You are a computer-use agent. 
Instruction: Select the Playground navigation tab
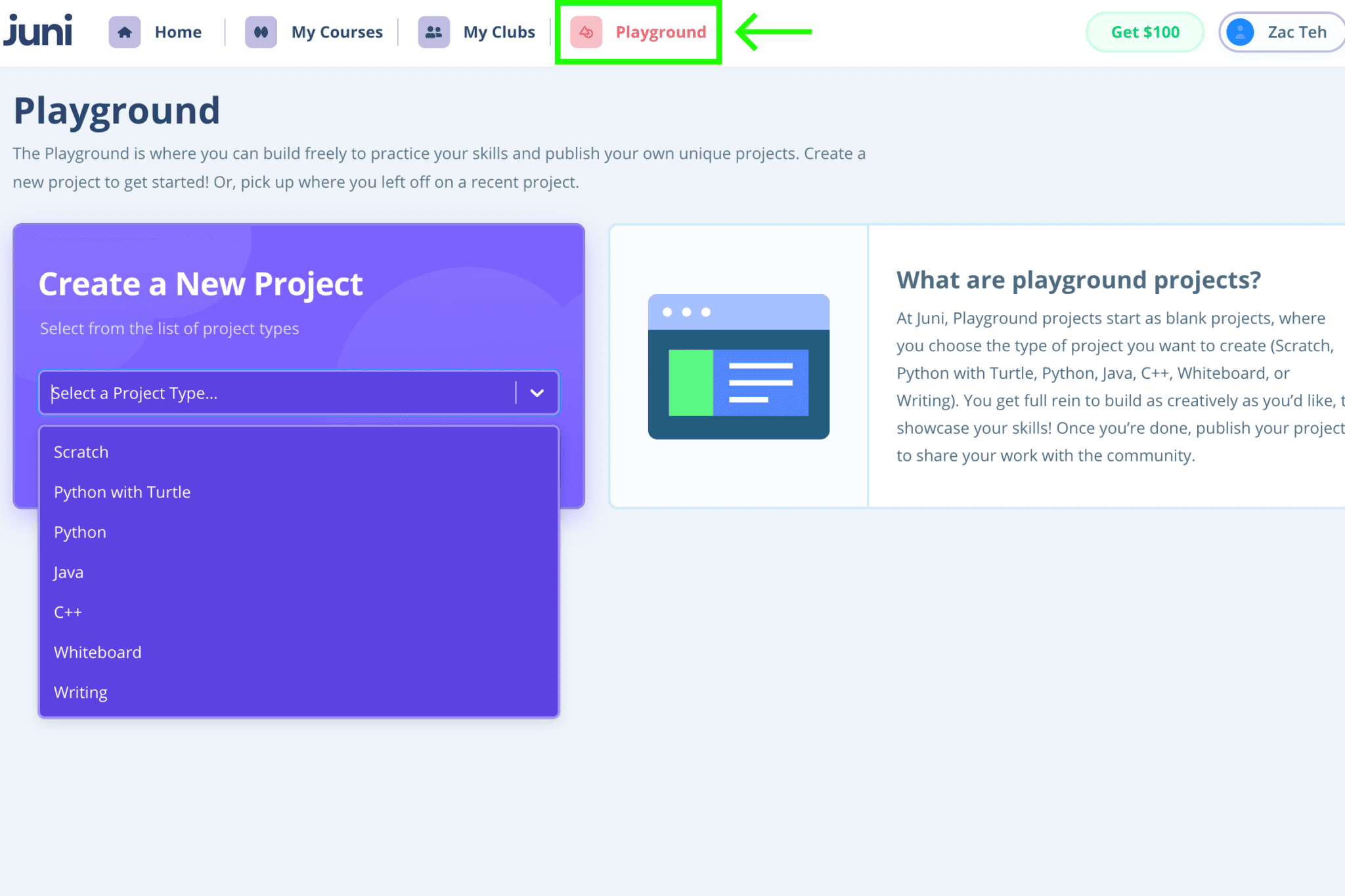click(659, 32)
